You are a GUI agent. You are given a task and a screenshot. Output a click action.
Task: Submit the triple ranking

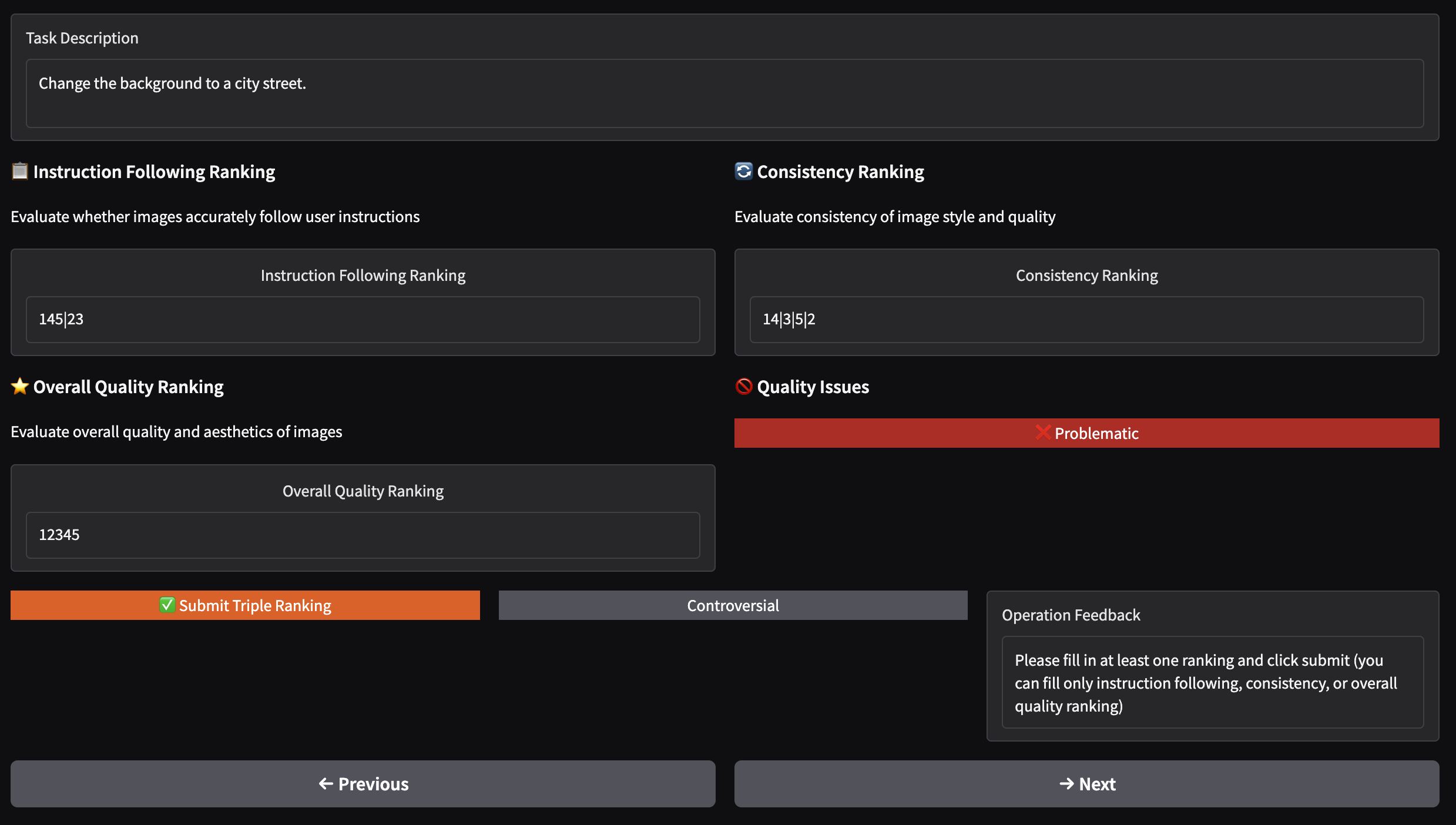(x=245, y=605)
